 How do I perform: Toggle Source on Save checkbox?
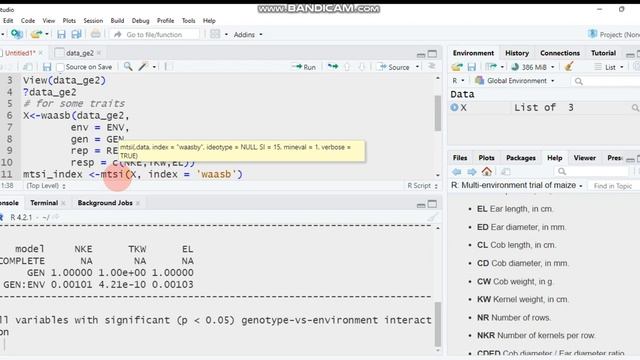coord(60,67)
